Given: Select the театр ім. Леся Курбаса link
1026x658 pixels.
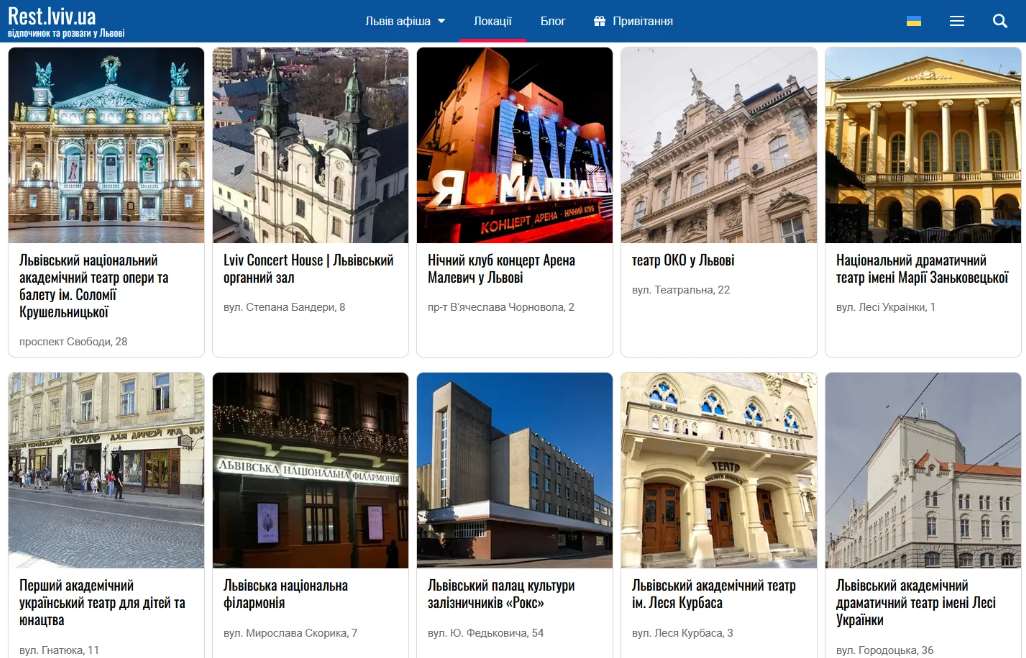Looking at the screenshot, I should coord(714,594).
